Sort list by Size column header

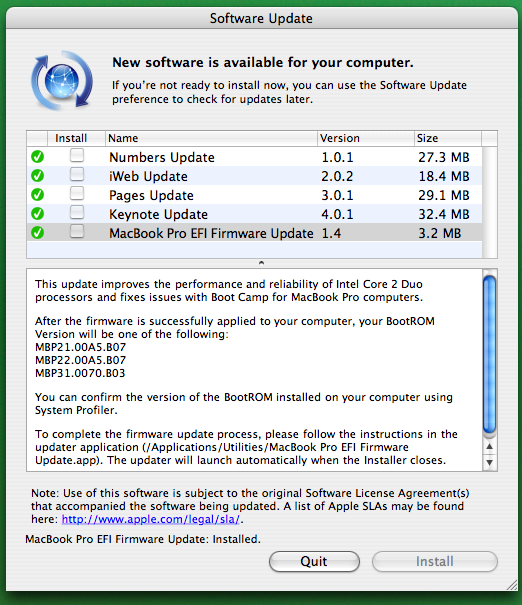pos(448,138)
